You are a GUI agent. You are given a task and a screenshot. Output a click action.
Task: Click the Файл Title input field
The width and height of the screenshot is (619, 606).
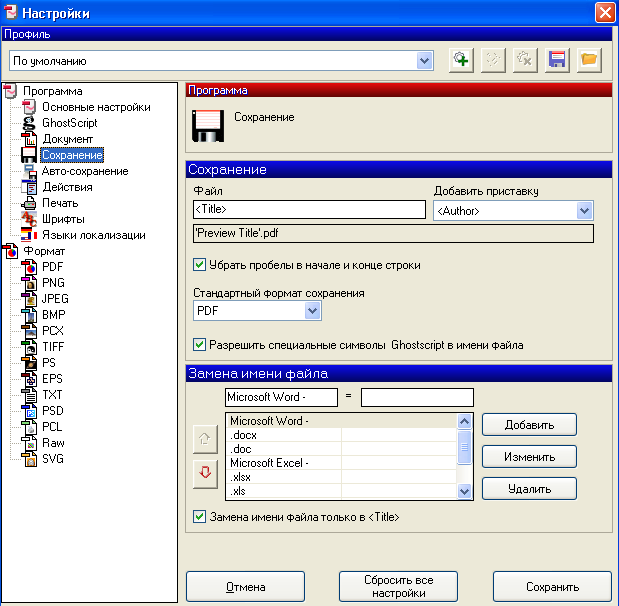pos(310,209)
